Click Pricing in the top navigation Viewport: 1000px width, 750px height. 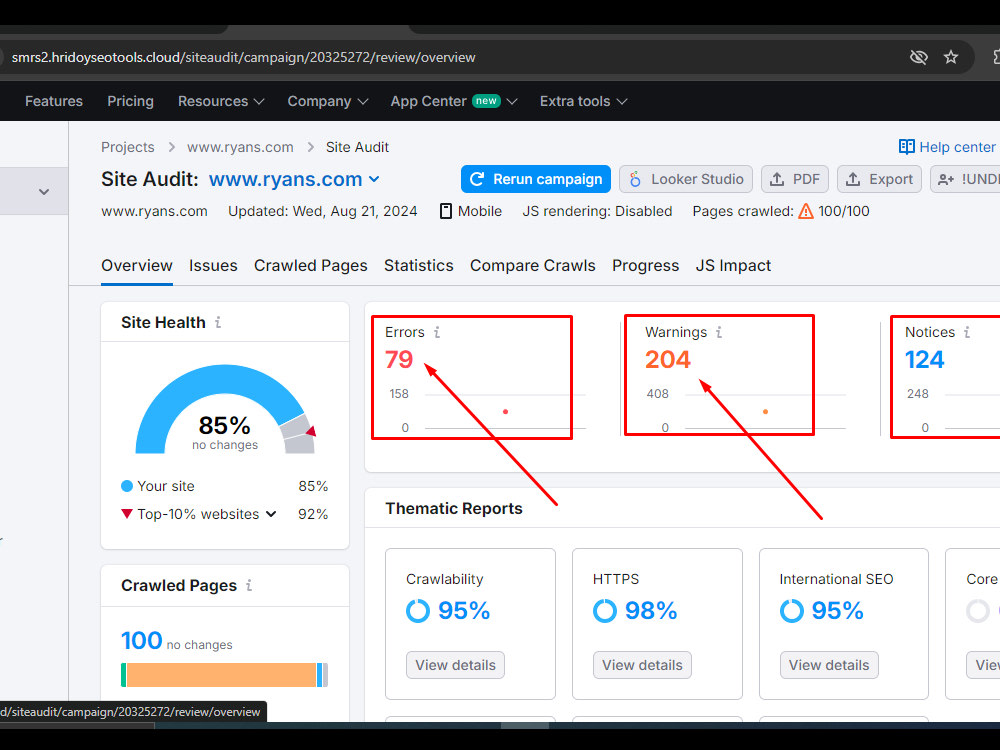(130, 101)
